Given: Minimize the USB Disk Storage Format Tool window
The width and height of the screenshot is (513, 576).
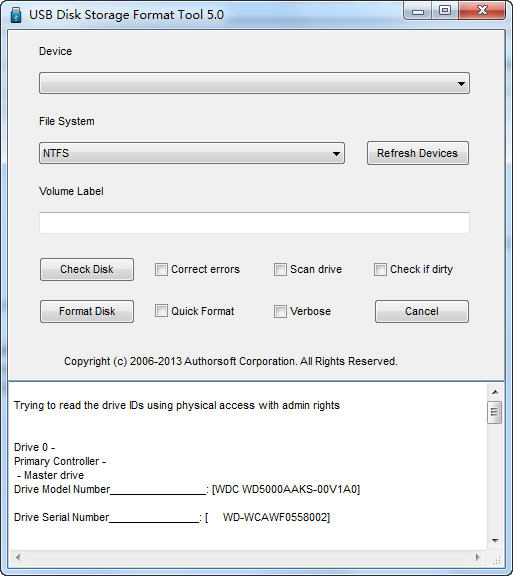Looking at the screenshot, I should click(x=417, y=11).
